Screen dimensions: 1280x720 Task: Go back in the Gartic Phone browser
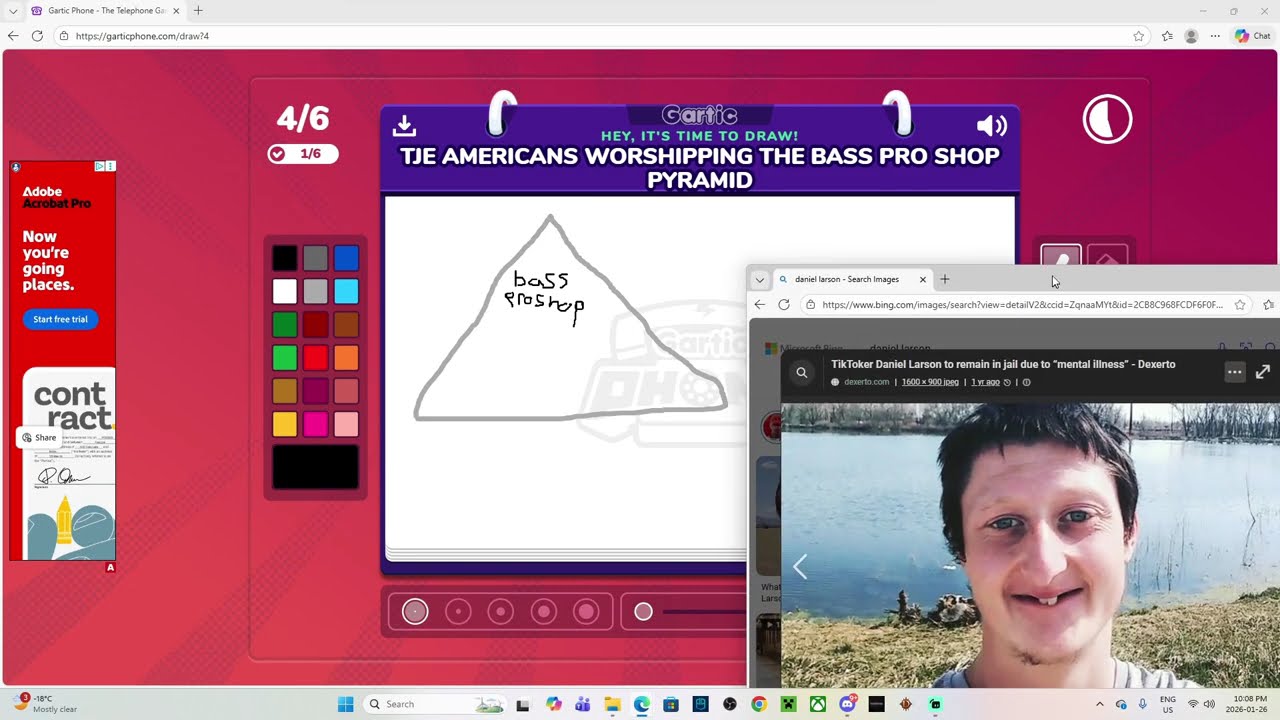(x=13, y=36)
